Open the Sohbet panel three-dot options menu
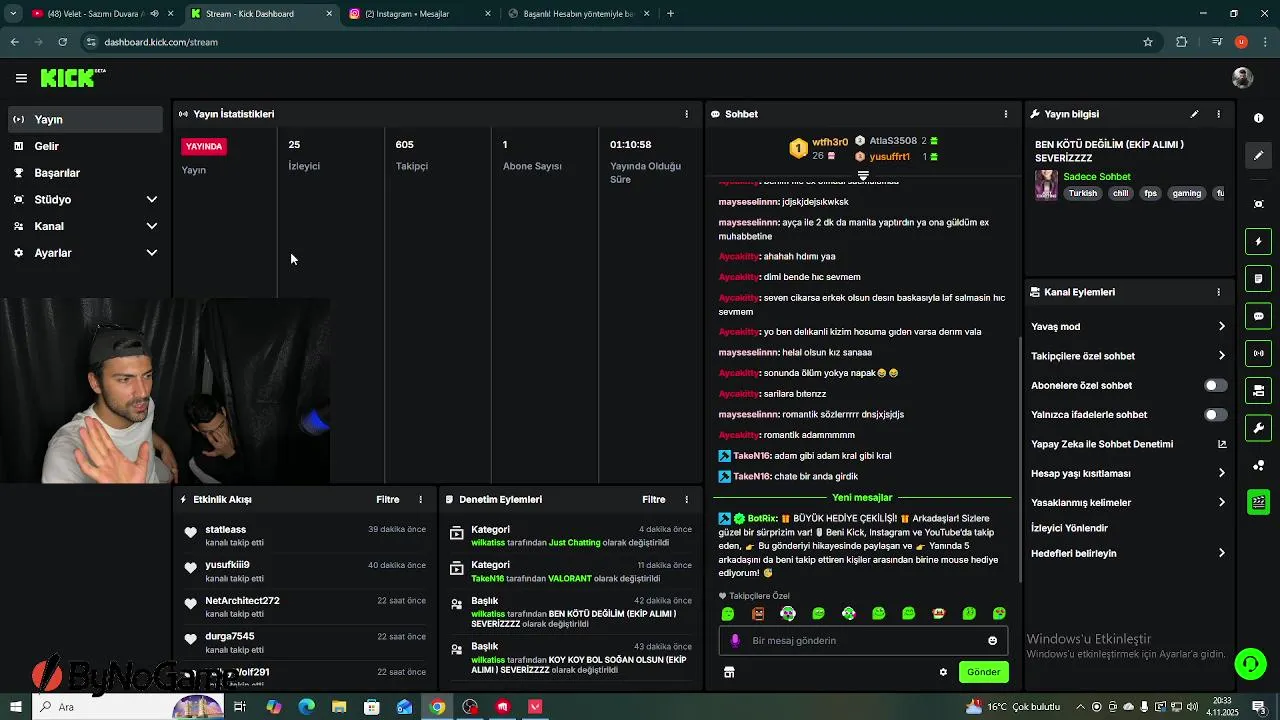Screen dimensions: 1280x720 point(1006,114)
